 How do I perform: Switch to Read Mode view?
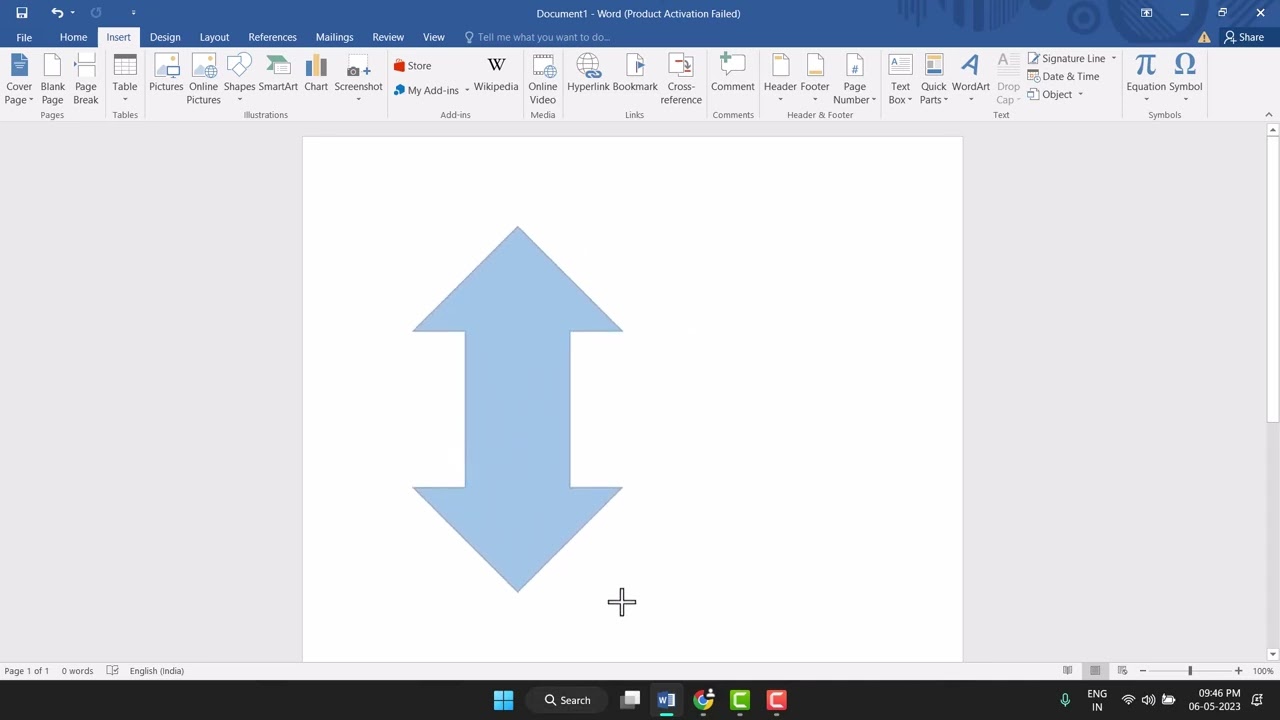pos(1068,671)
